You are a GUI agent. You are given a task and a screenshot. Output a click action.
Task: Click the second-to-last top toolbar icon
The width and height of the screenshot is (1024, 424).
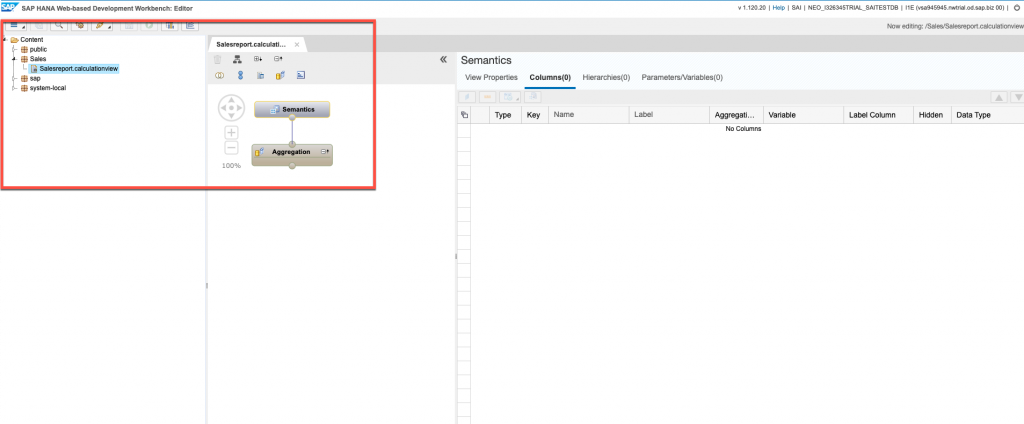pos(170,25)
